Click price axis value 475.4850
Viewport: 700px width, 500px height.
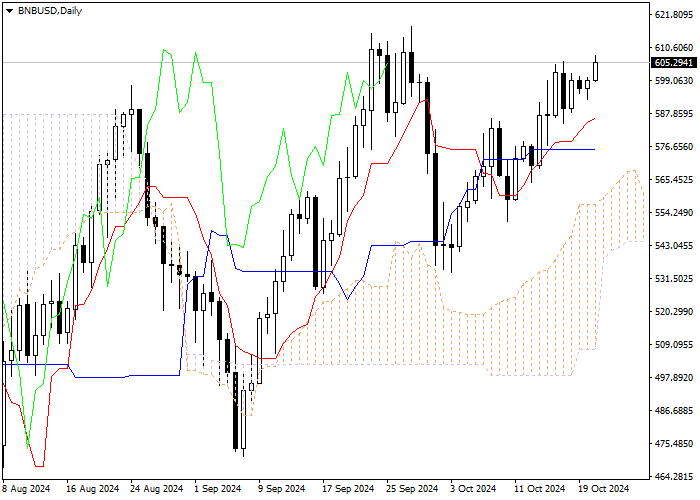pyautogui.click(x=673, y=444)
